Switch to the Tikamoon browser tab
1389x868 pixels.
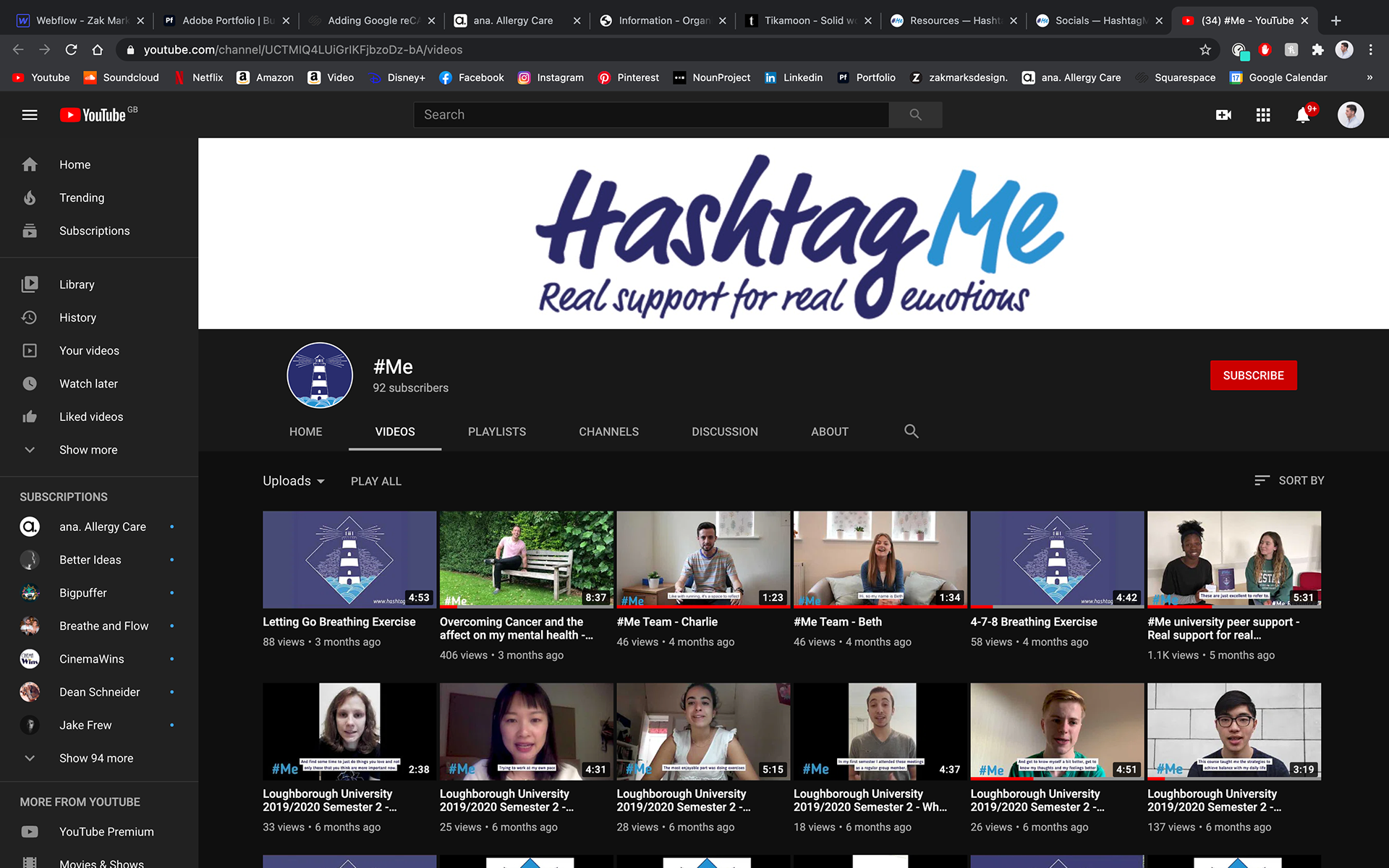click(x=808, y=20)
